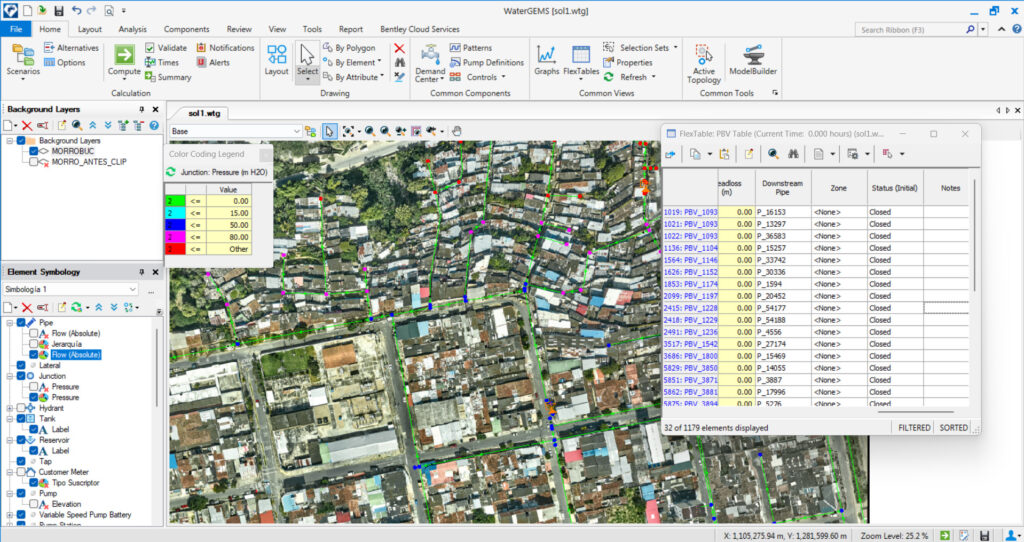Open the Components ribbon tab

point(186,30)
